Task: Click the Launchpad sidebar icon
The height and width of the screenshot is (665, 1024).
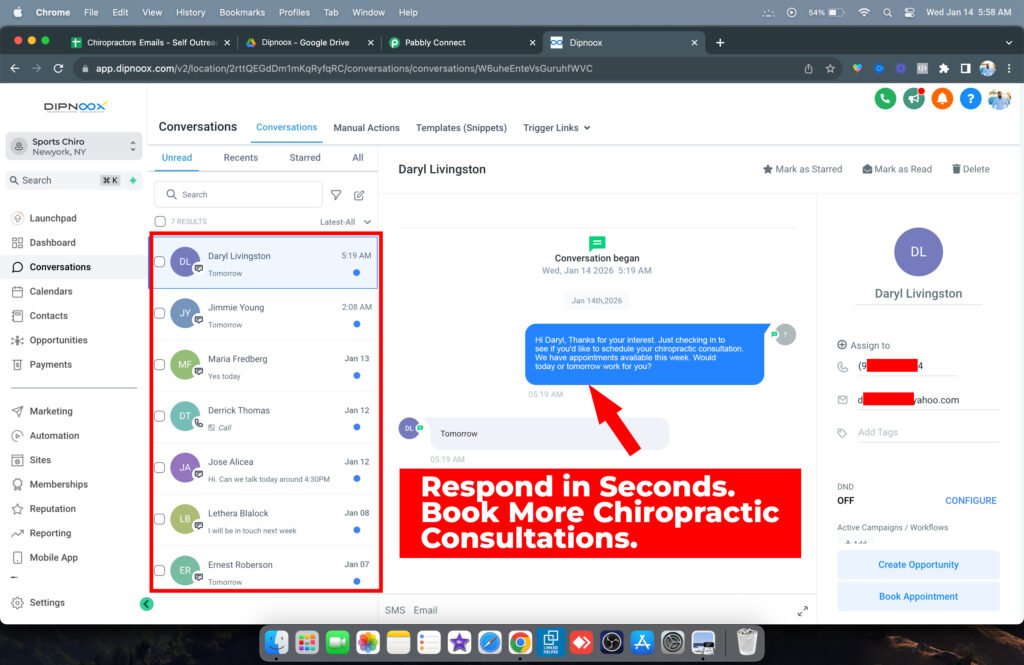Action: 18,218
